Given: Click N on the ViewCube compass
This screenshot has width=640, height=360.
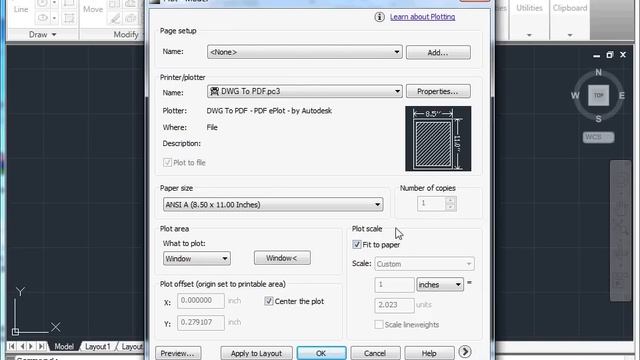Looking at the screenshot, I should (x=598, y=72).
